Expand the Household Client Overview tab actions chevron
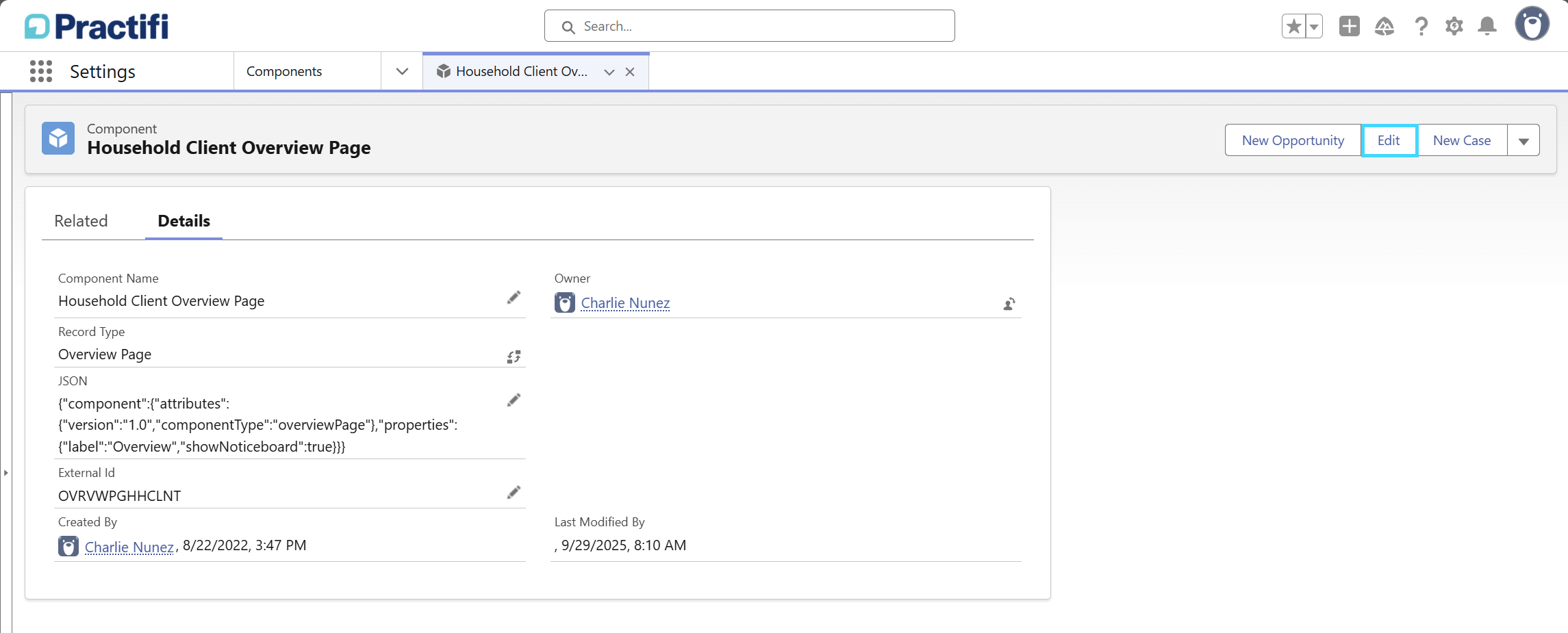The image size is (1568, 633). (609, 72)
